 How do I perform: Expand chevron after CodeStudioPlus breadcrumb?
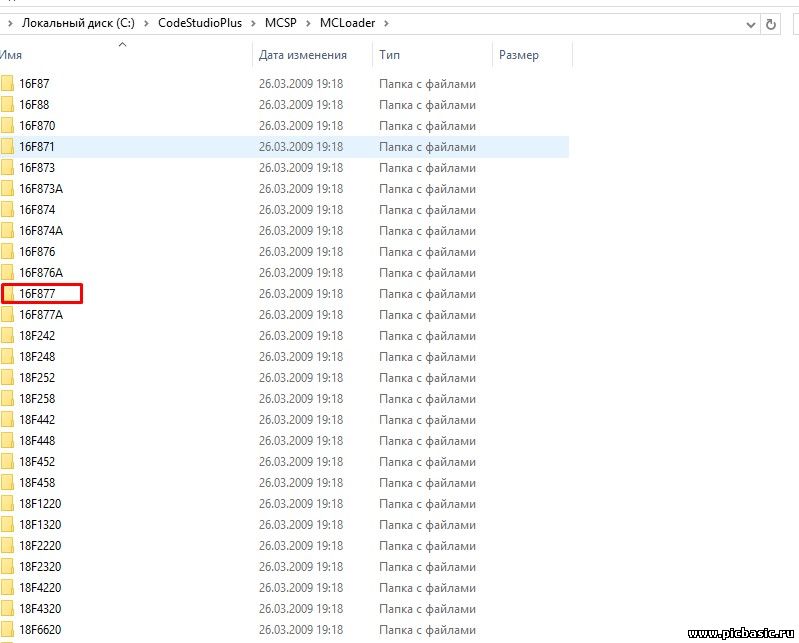pyautogui.click(x=253, y=23)
